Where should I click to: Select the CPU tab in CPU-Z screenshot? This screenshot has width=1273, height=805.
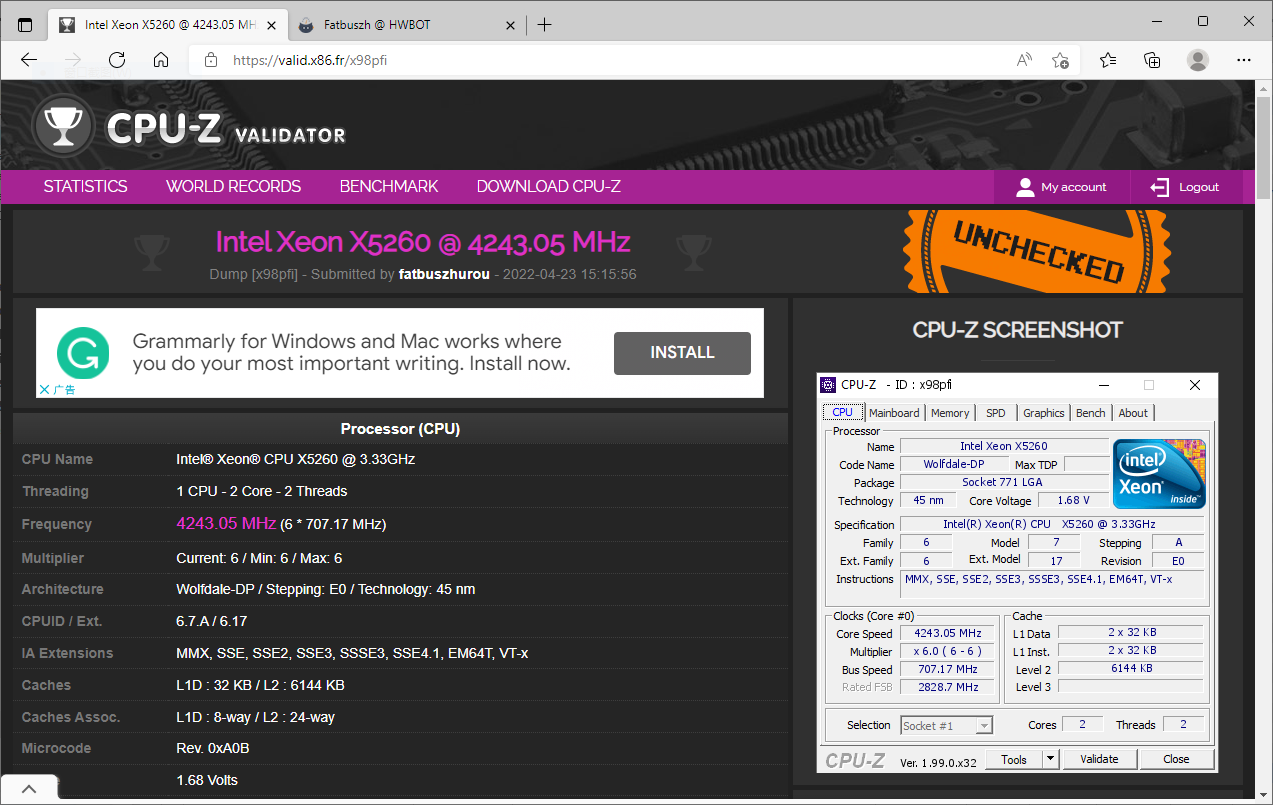point(843,412)
